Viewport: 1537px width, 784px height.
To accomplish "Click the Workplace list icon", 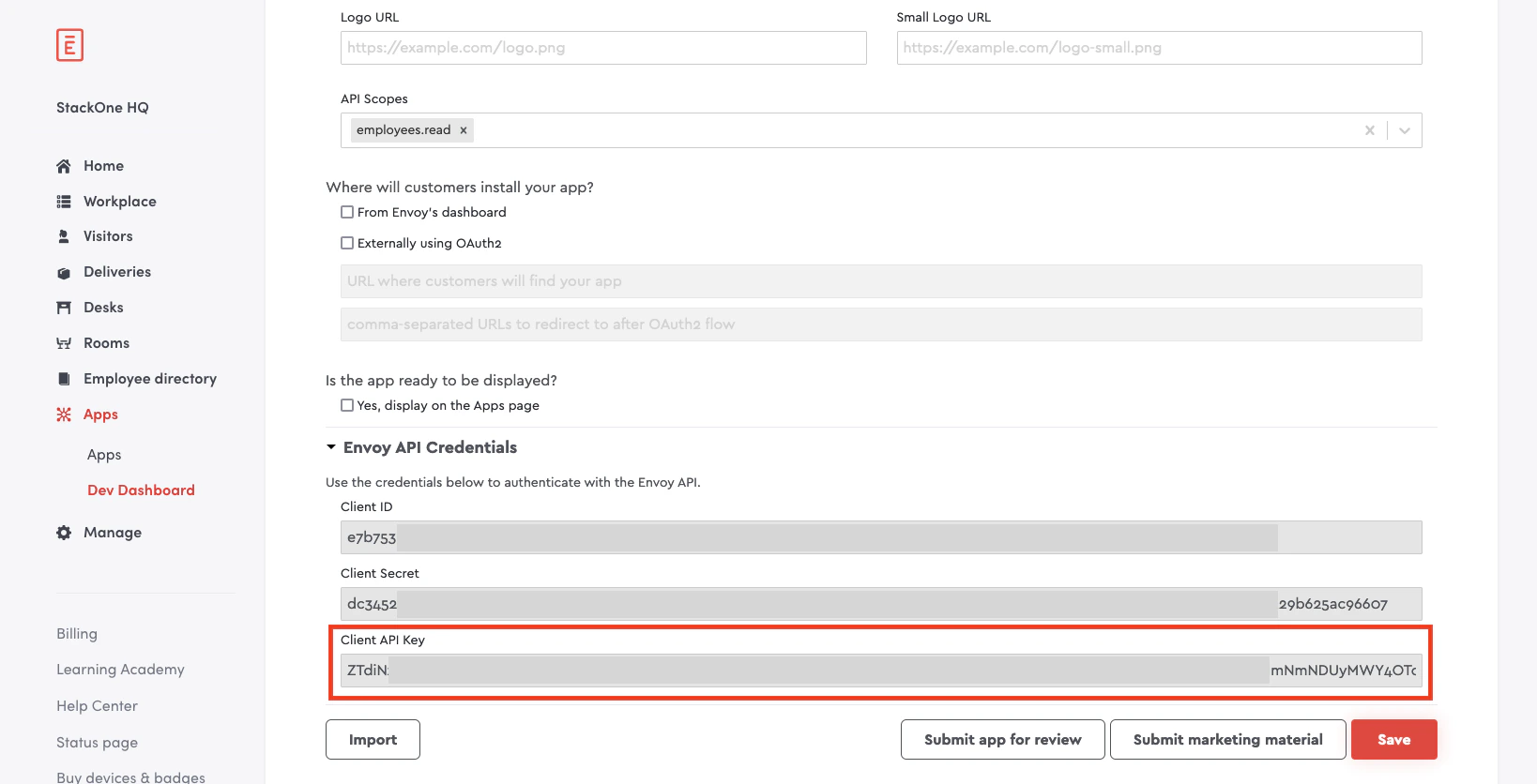I will [x=64, y=202].
